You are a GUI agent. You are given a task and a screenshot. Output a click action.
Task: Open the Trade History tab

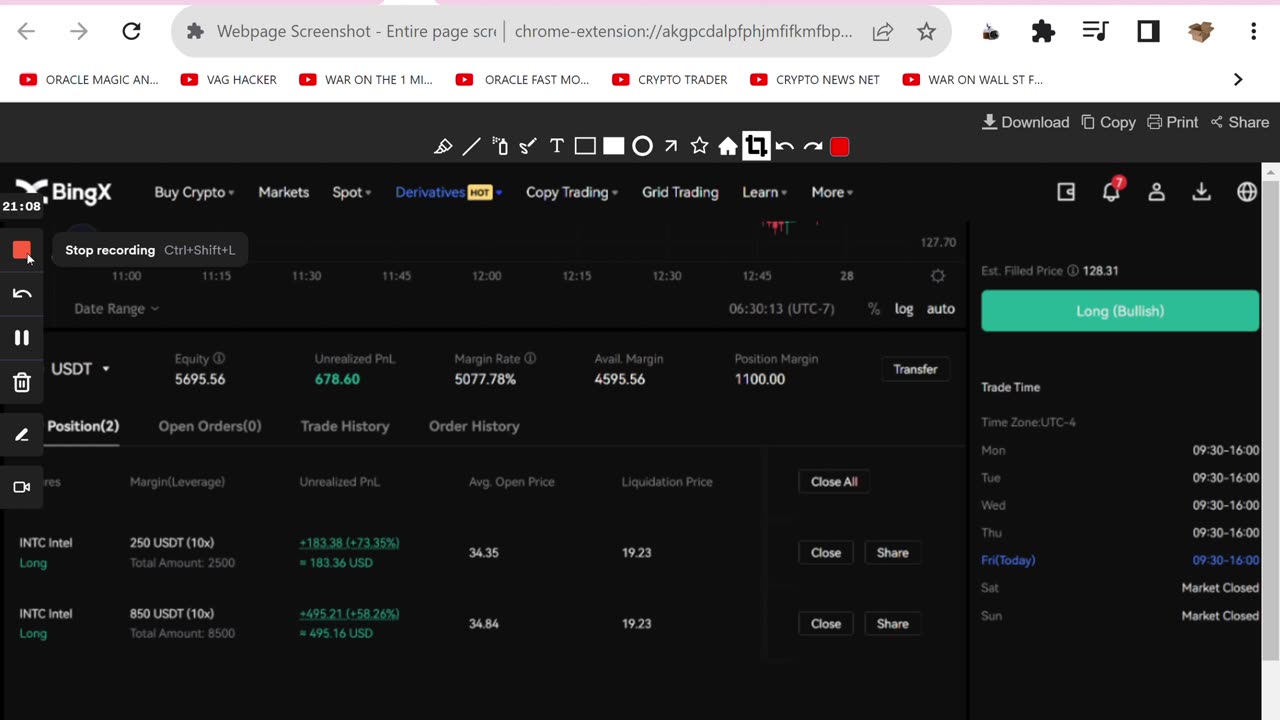coord(345,426)
